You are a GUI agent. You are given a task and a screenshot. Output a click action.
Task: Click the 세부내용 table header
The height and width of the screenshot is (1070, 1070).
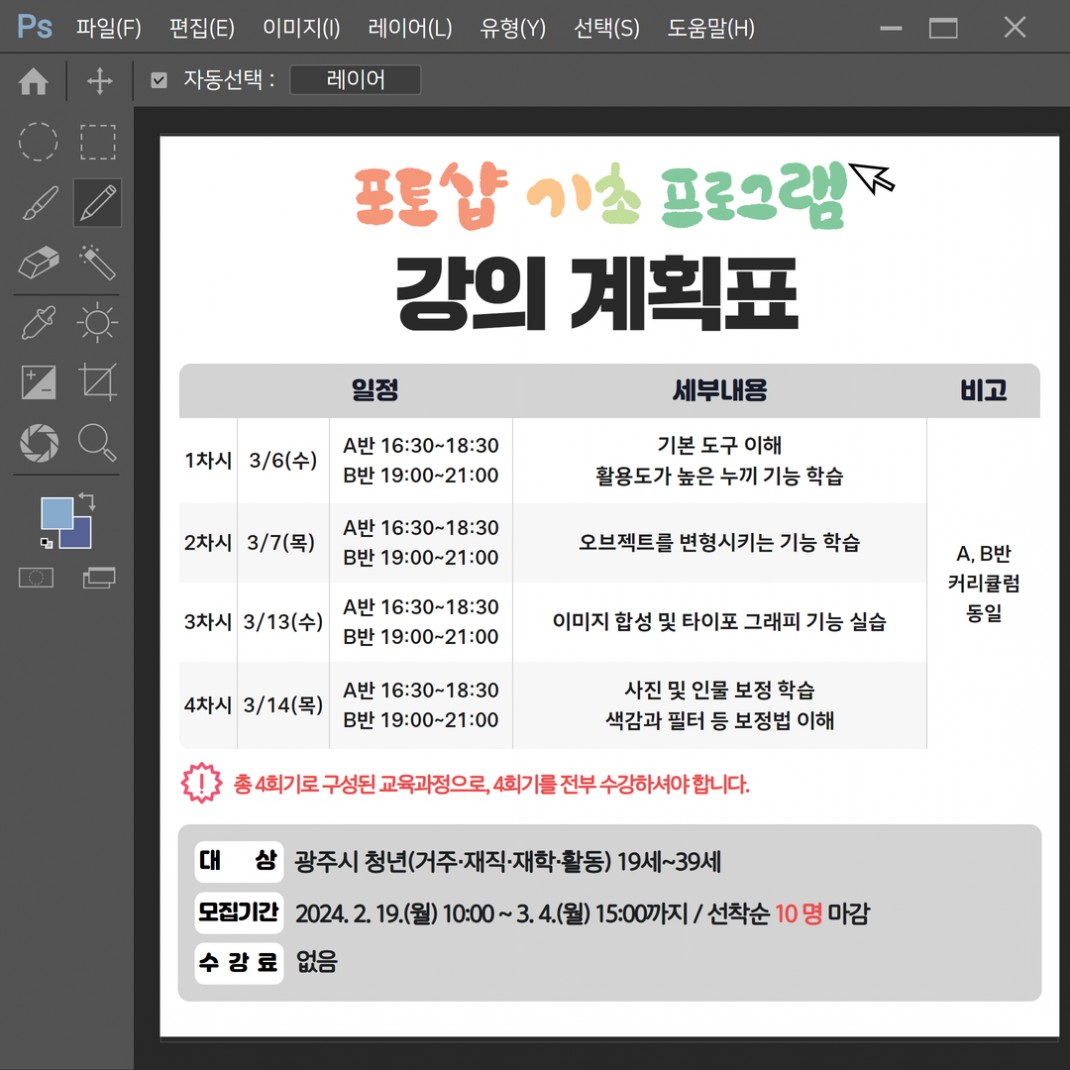pyautogui.click(x=719, y=390)
